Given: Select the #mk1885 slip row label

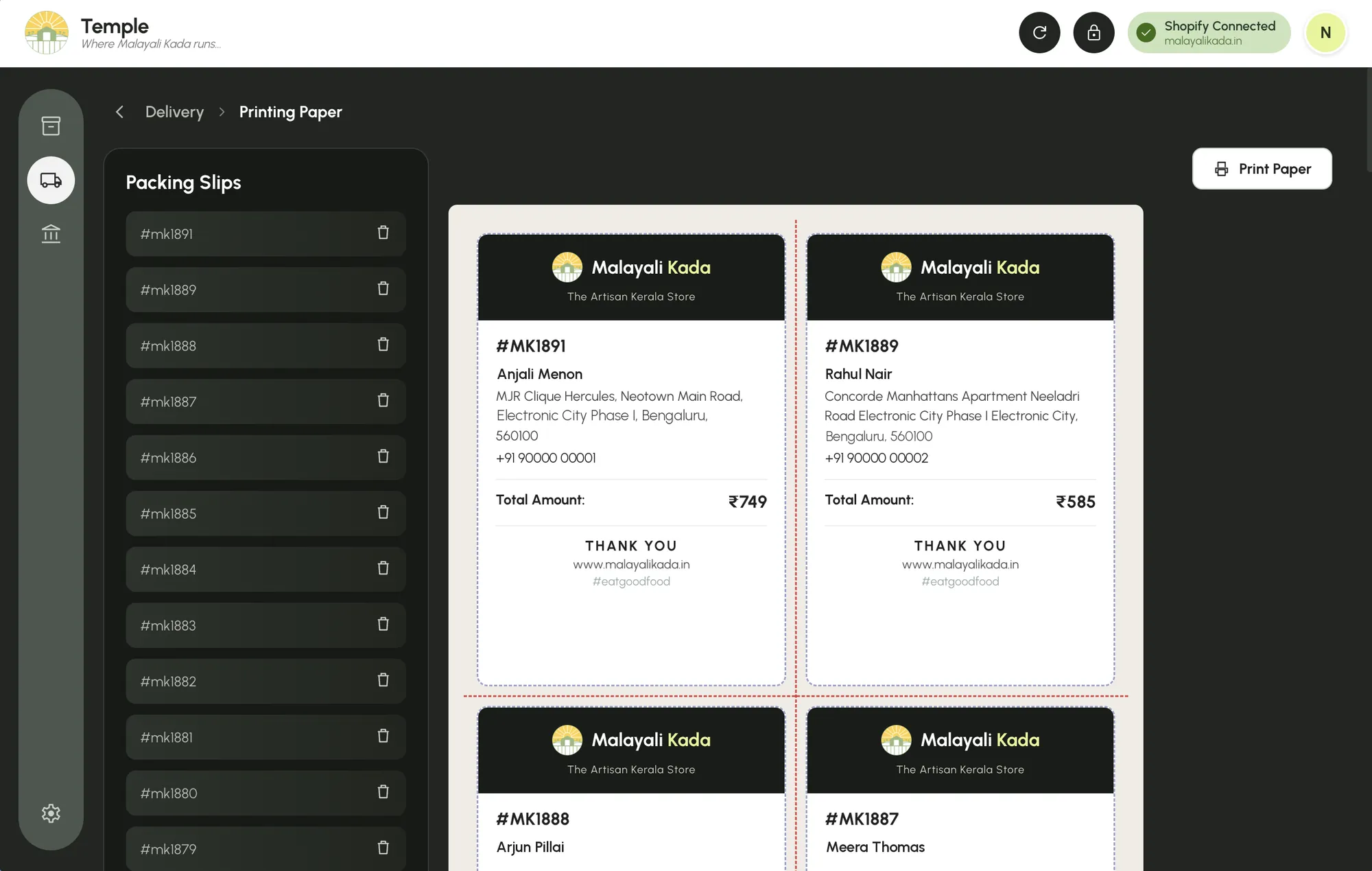Looking at the screenshot, I should (x=168, y=513).
